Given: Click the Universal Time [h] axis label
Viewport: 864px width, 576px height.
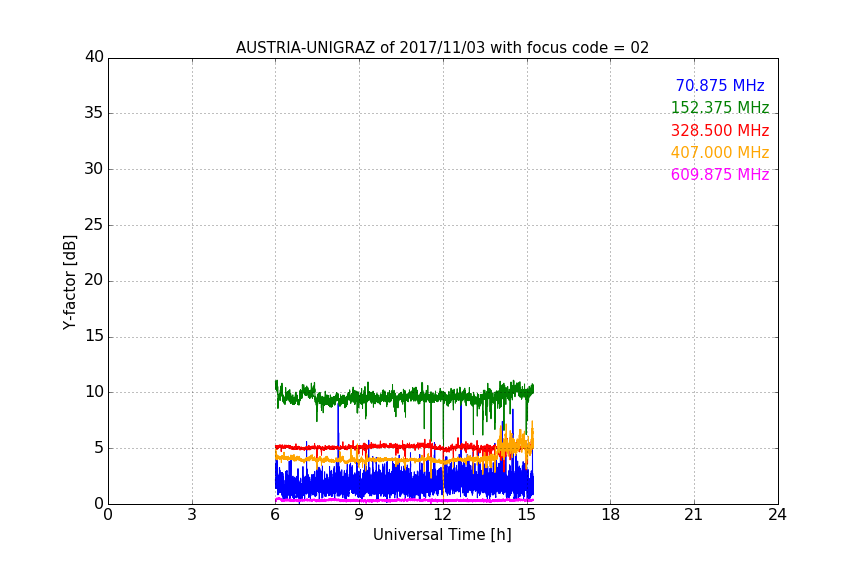Looking at the screenshot, I should (x=442, y=535).
